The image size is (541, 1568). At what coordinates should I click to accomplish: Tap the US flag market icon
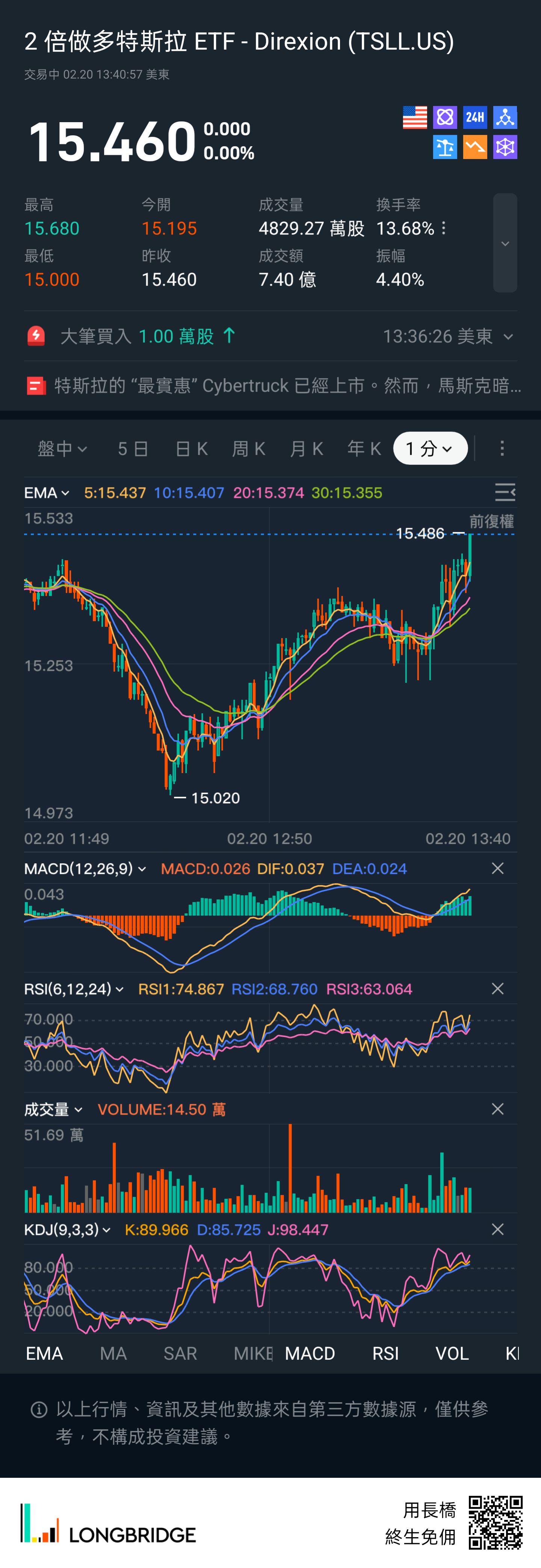(414, 118)
